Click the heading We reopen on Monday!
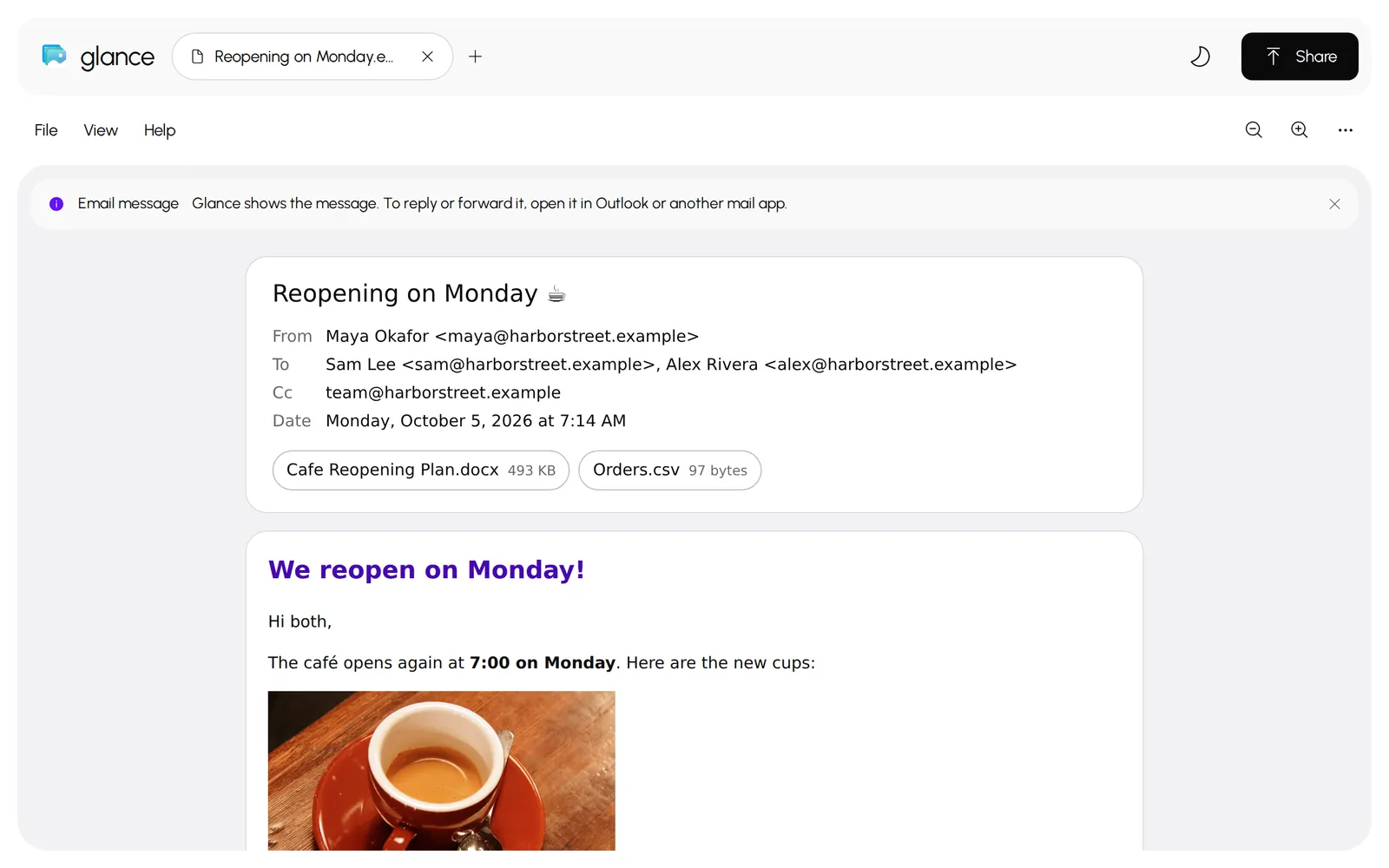 pos(426,569)
